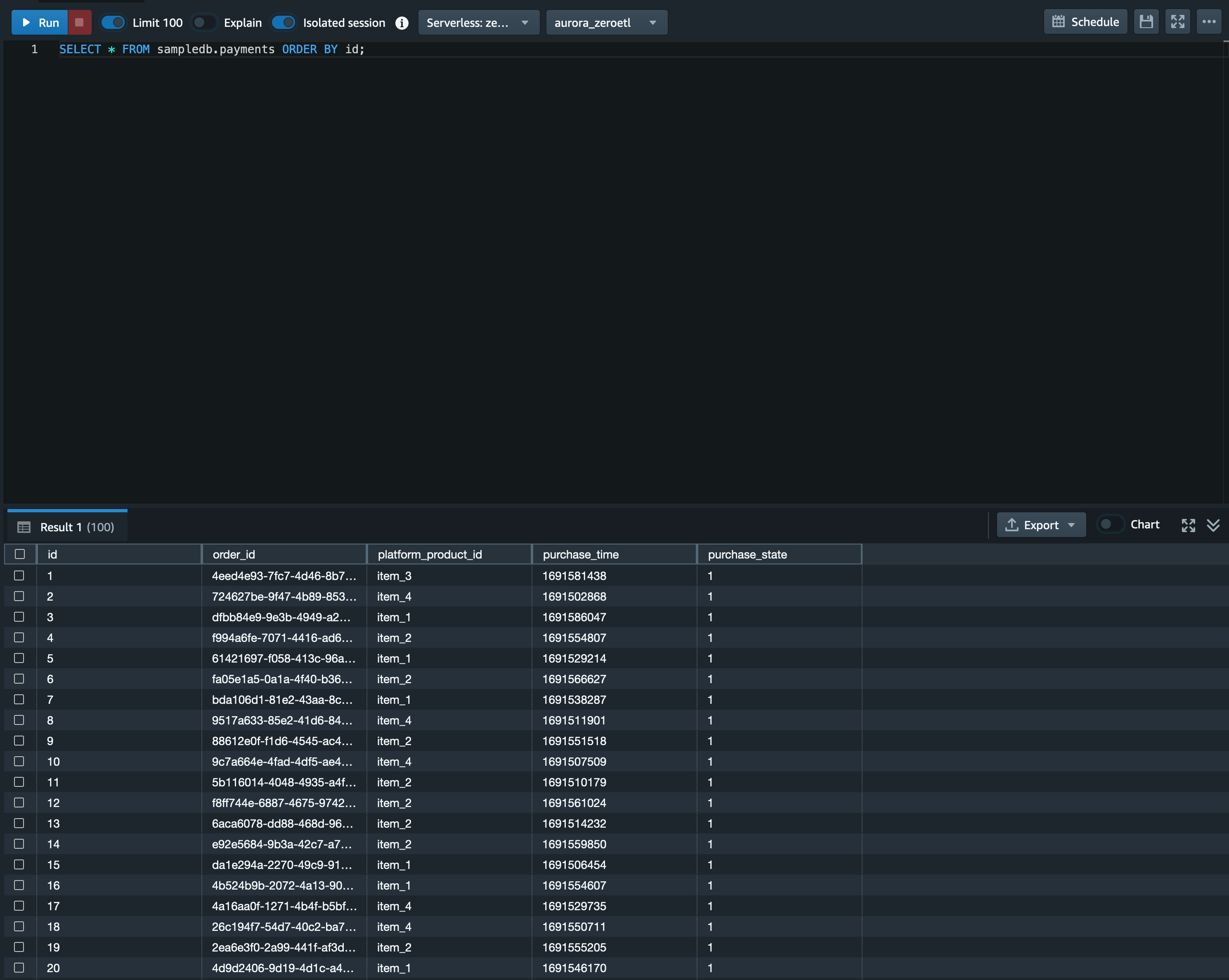The height and width of the screenshot is (980, 1229).
Task: Click the Isolated session info icon
Action: (x=402, y=23)
